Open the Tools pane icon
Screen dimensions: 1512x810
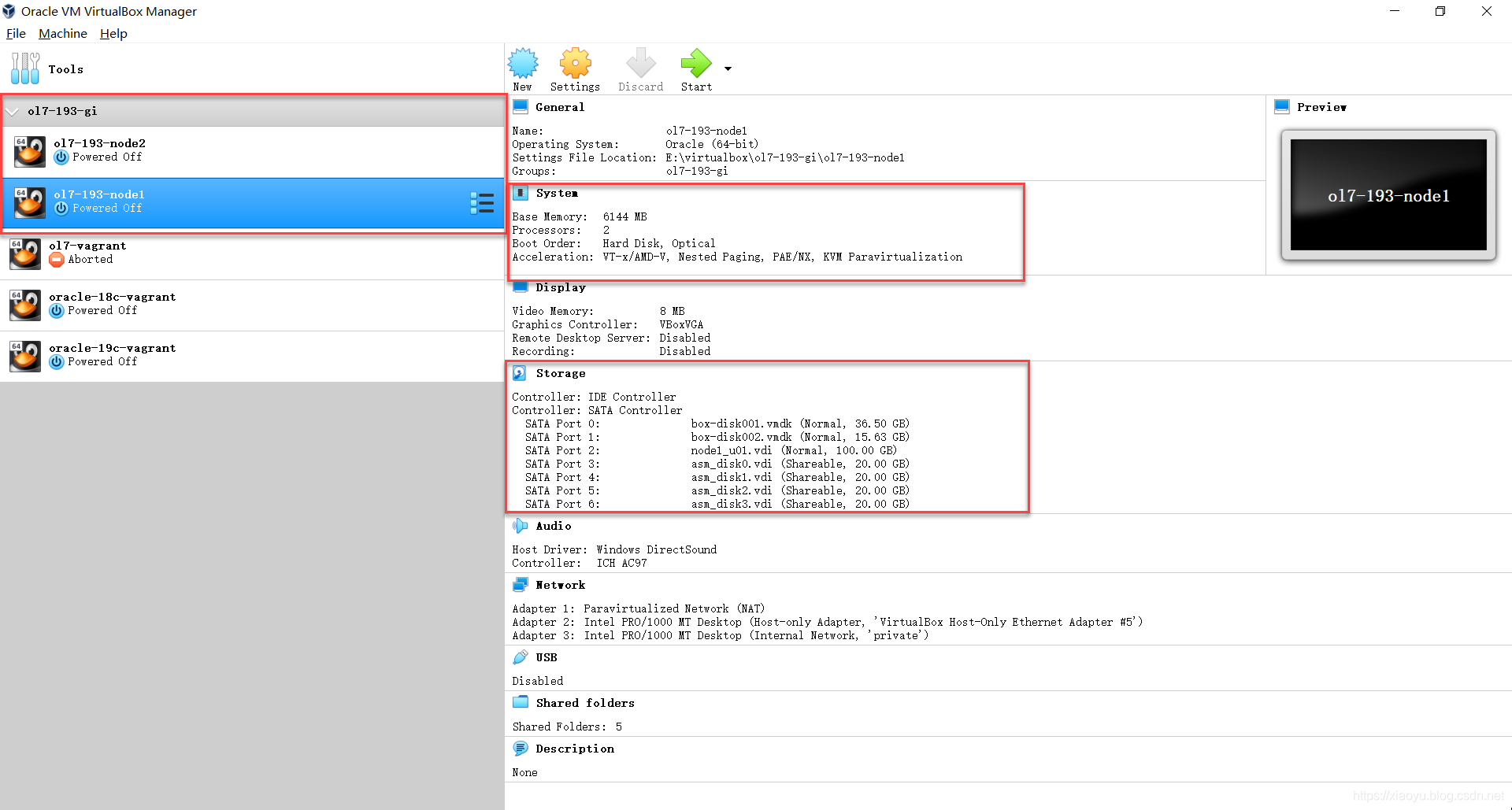(x=25, y=68)
